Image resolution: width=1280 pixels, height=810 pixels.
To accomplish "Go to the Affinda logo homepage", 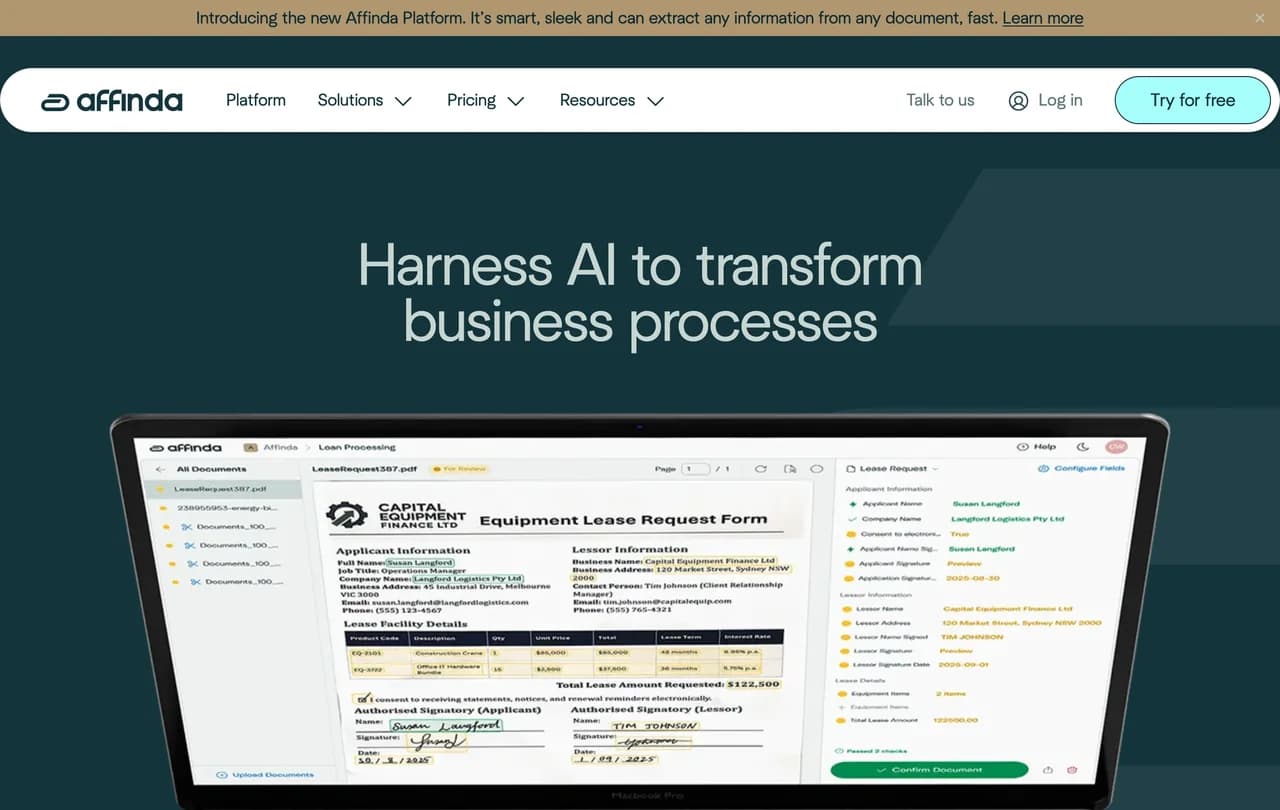I will (112, 100).
